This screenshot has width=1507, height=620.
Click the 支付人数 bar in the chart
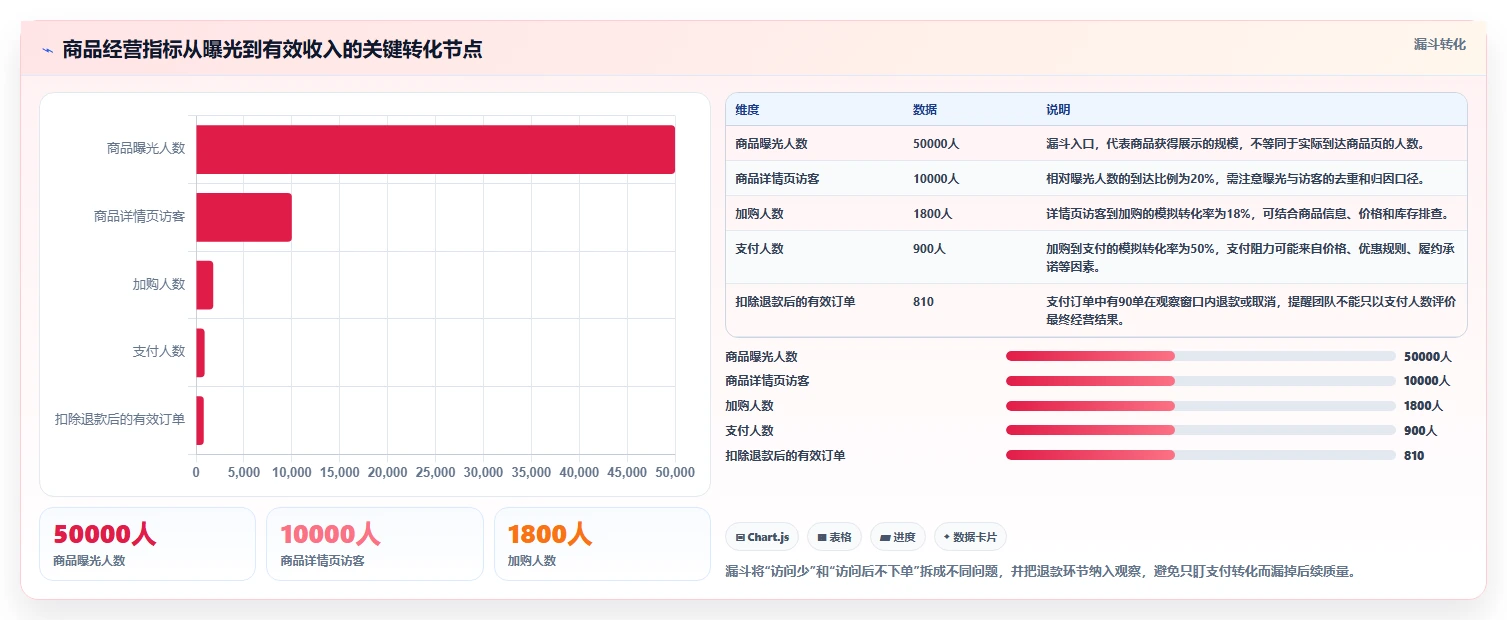[x=200, y=353]
